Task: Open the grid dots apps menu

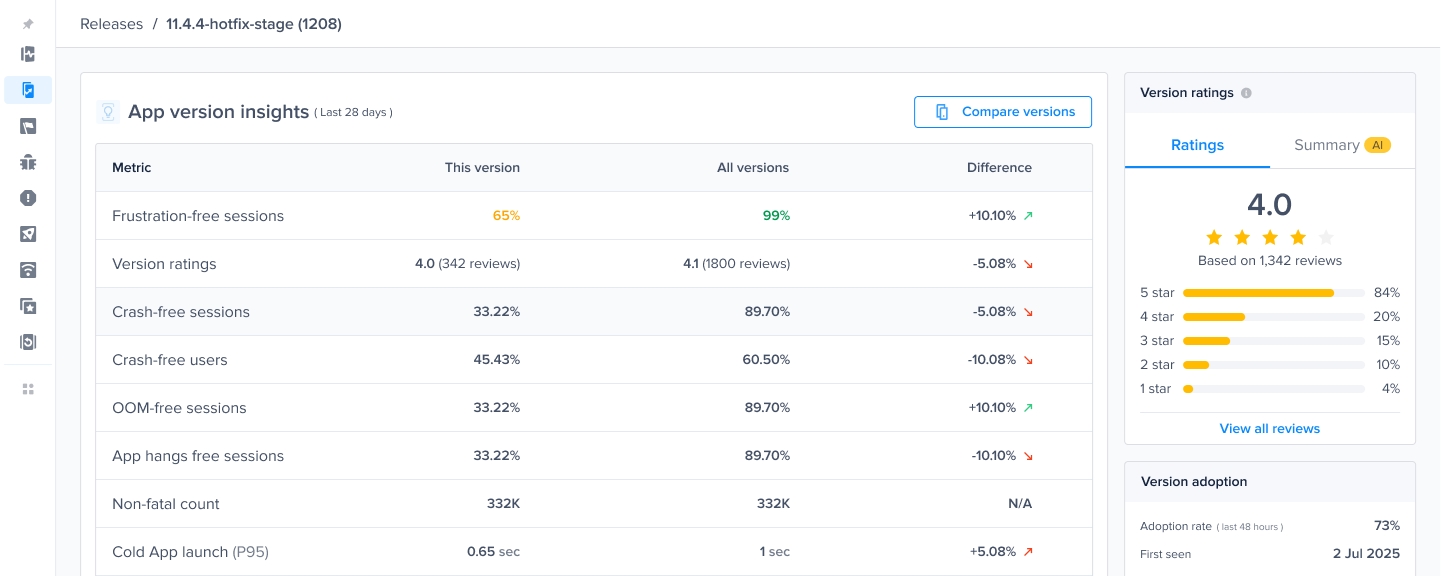Action: (28, 389)
